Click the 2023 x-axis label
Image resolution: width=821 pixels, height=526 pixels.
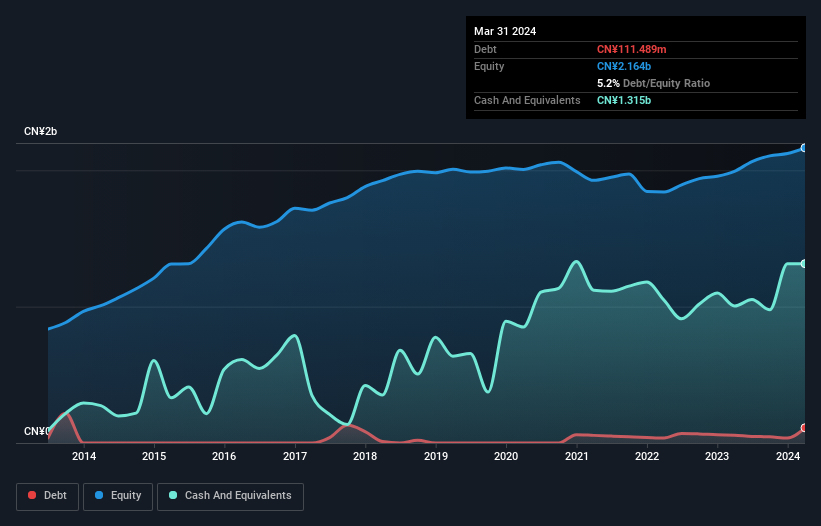tap(717, 456)
